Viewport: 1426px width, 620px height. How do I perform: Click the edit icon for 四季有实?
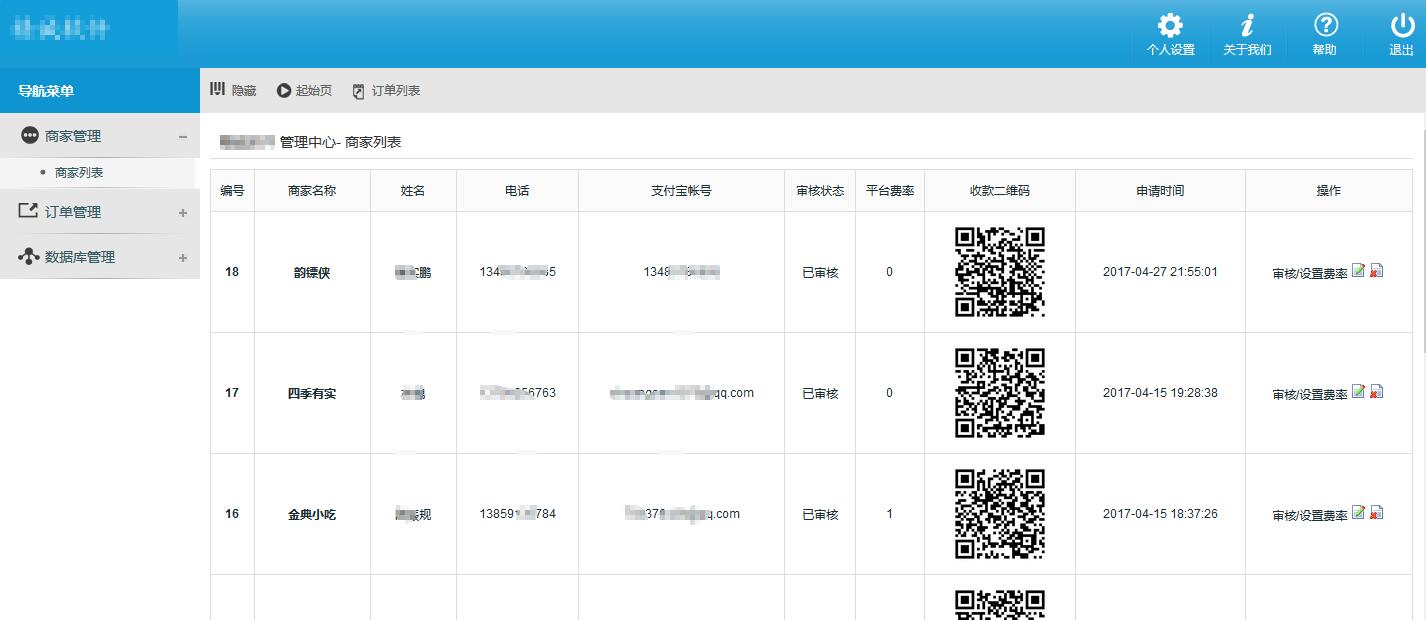tap(1358, 391)
